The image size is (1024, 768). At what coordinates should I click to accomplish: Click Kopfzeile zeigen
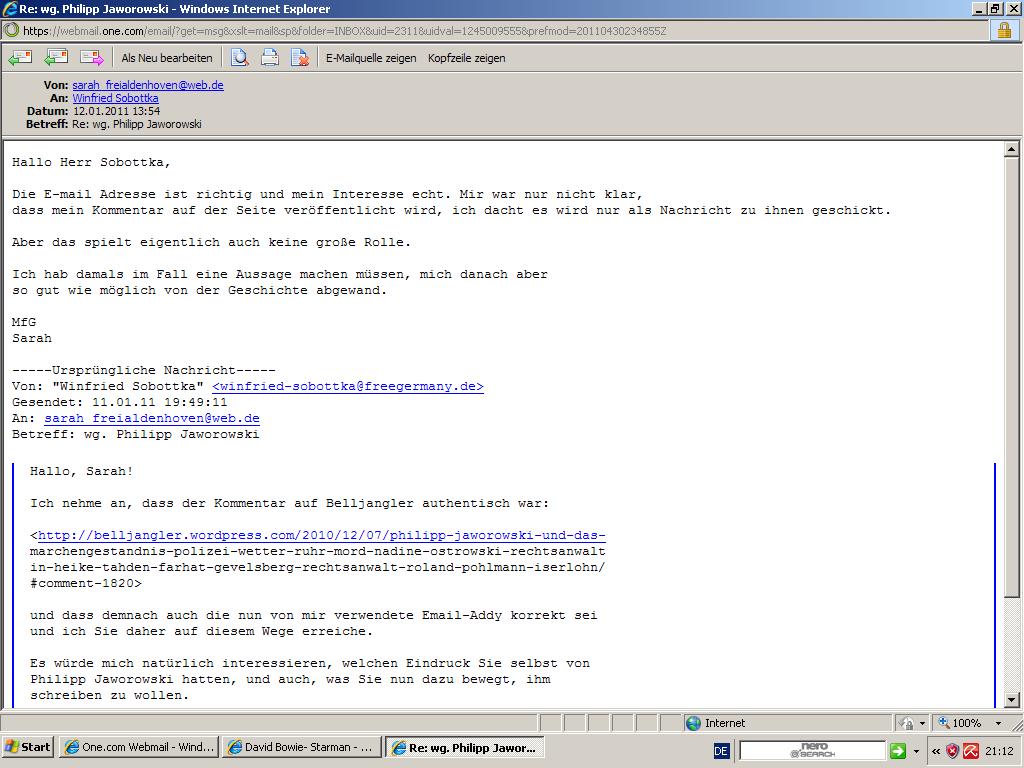[x=466, y=57]
